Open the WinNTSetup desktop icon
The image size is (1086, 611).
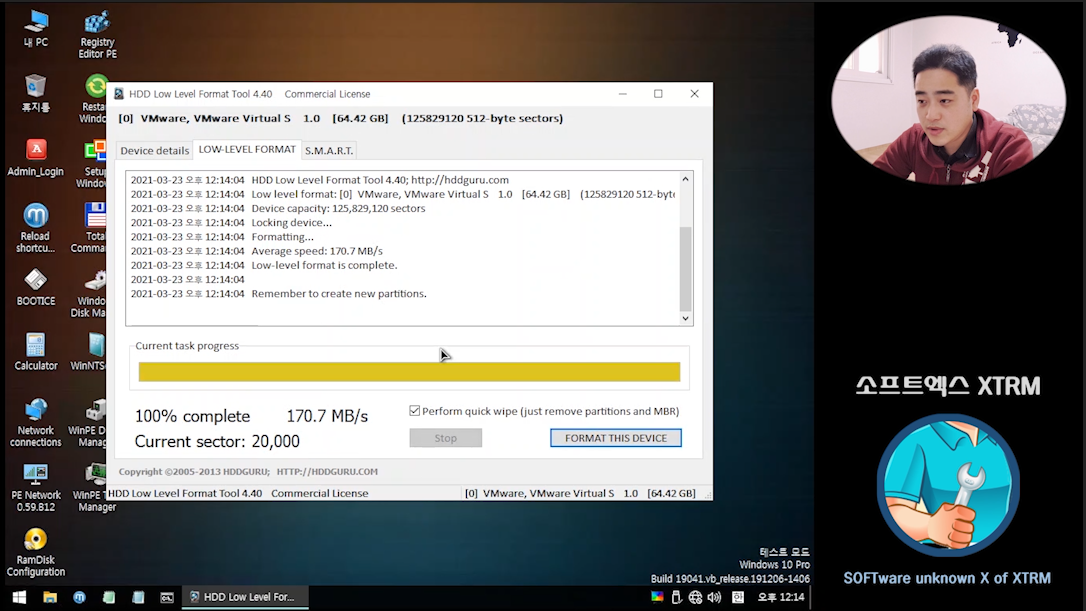click(x=90, y=351)
